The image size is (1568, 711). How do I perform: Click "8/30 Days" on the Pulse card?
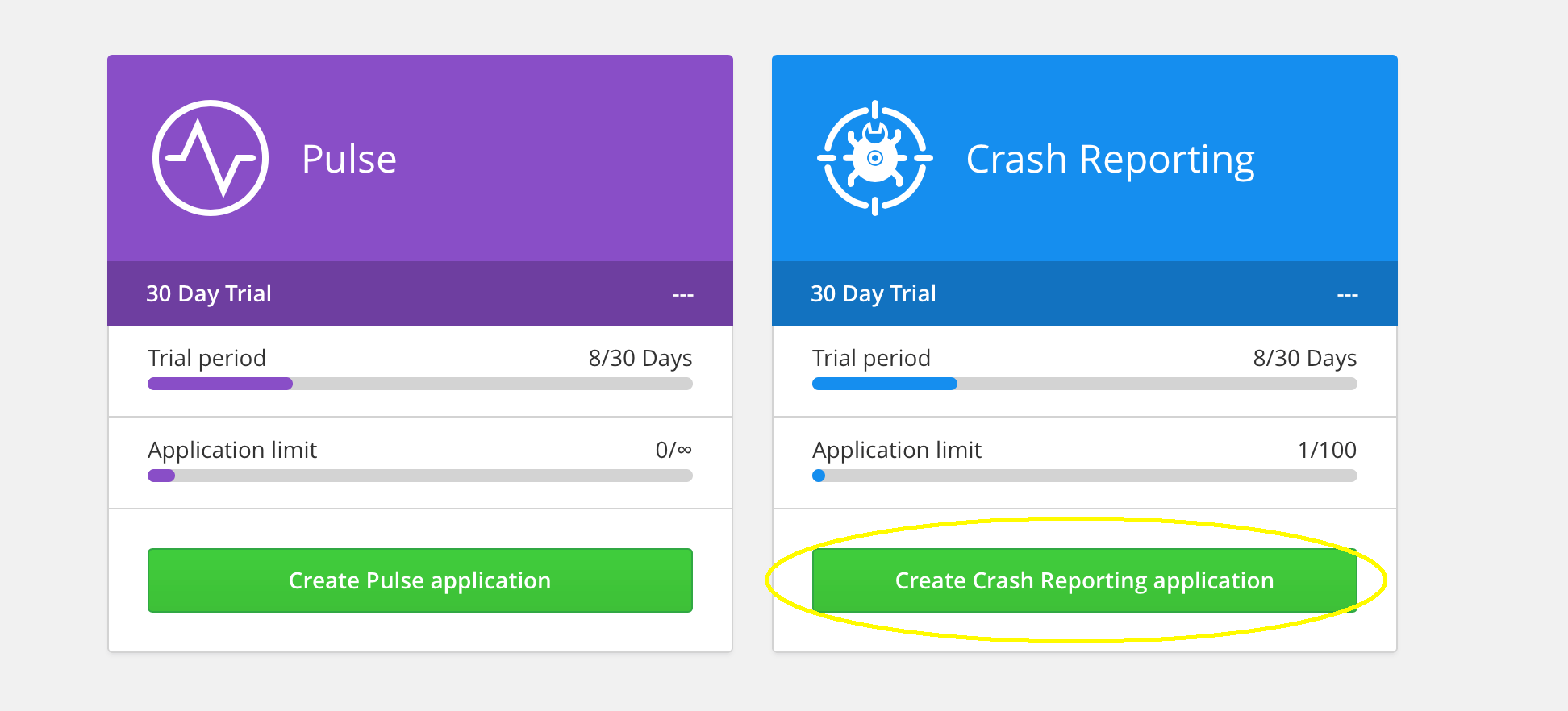(x=640, y=359)
